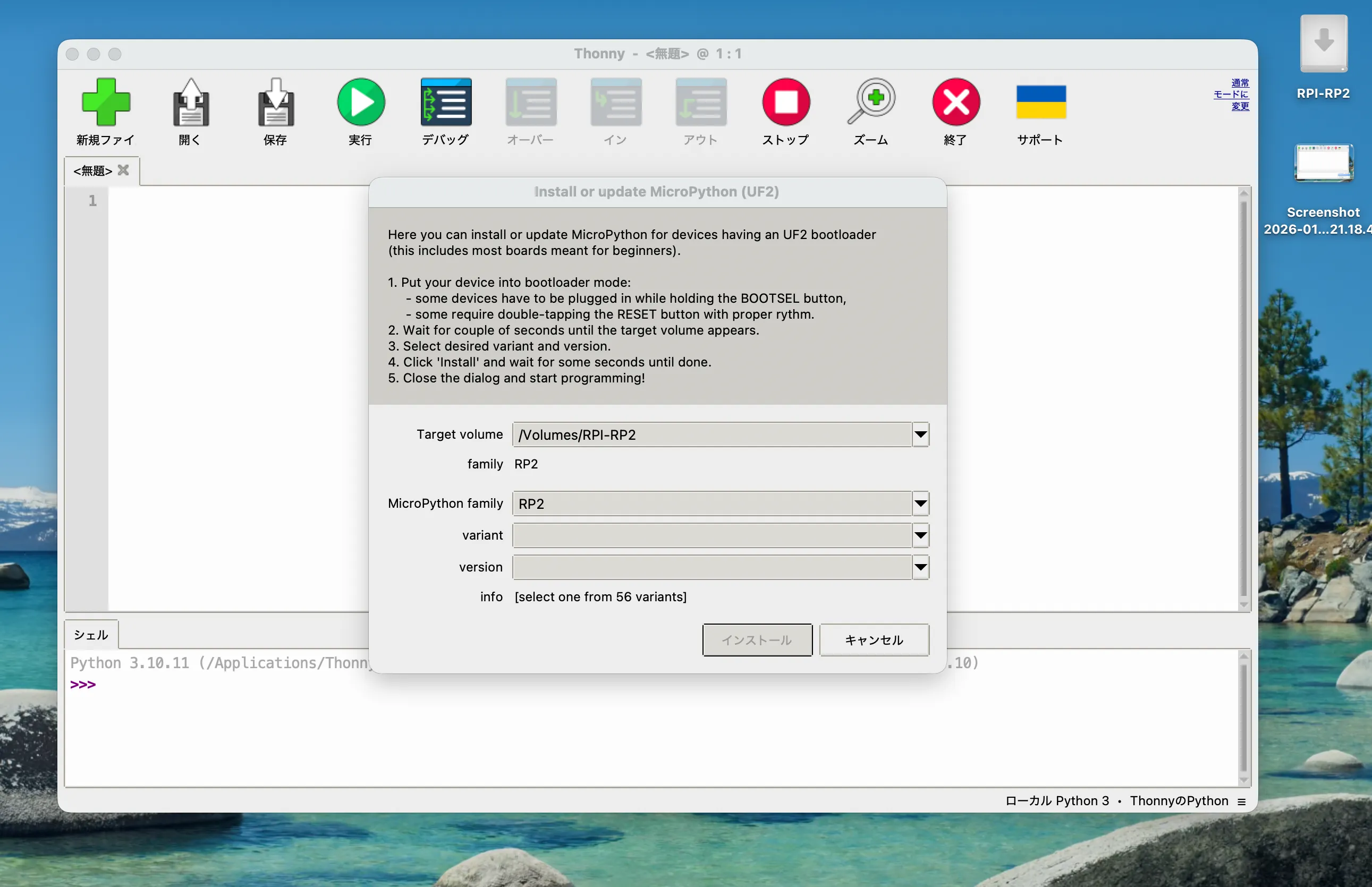Click the red 終了 quit icon
Image resolution: width=1372 pixels, height=887 pixels.
click(x=955, y=102)
